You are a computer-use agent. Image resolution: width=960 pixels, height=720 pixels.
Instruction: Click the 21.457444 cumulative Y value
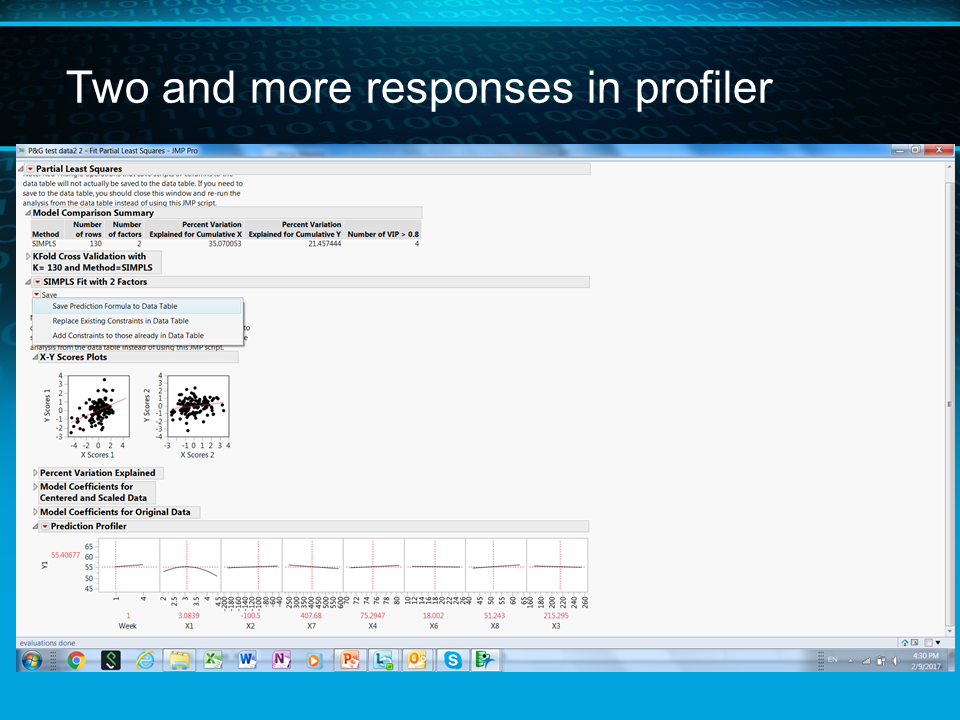tap(324, 244)
